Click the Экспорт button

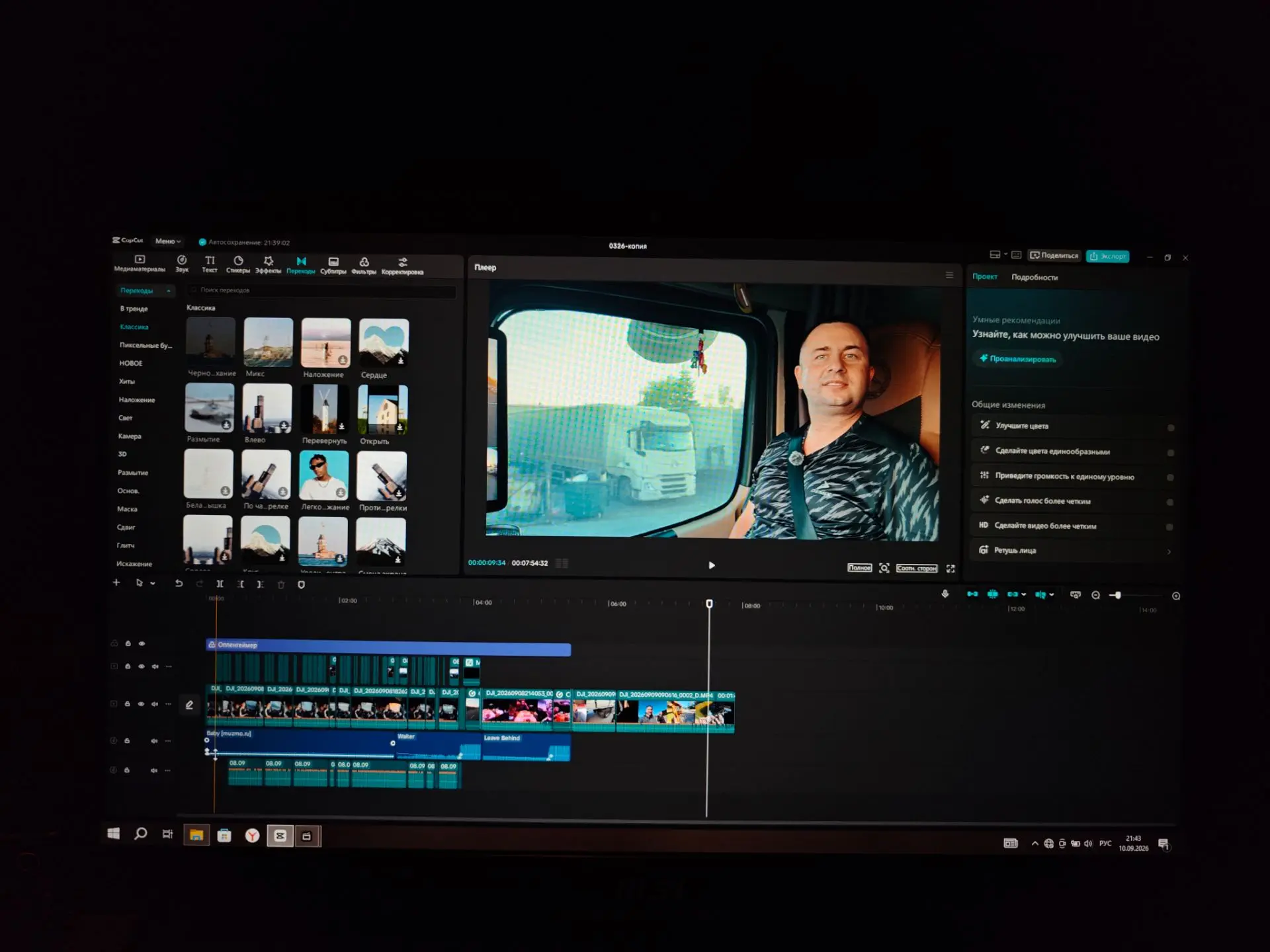[1107, 256]
